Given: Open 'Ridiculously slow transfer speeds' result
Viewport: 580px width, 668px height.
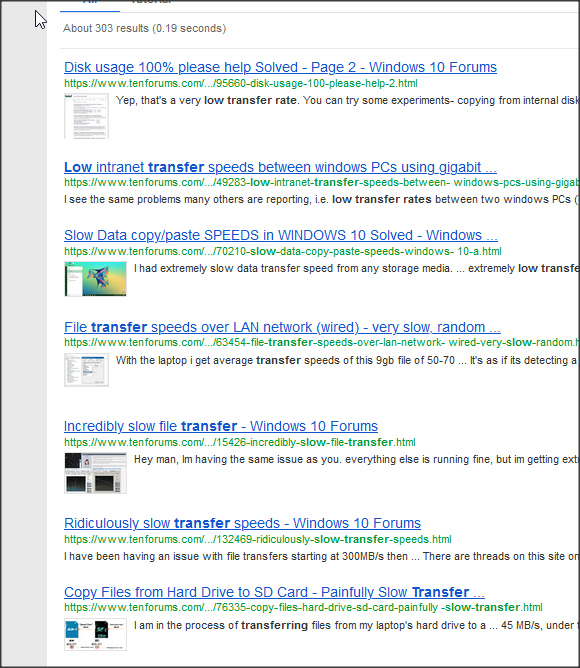Looking at the screenshot, I should (242, 523).
